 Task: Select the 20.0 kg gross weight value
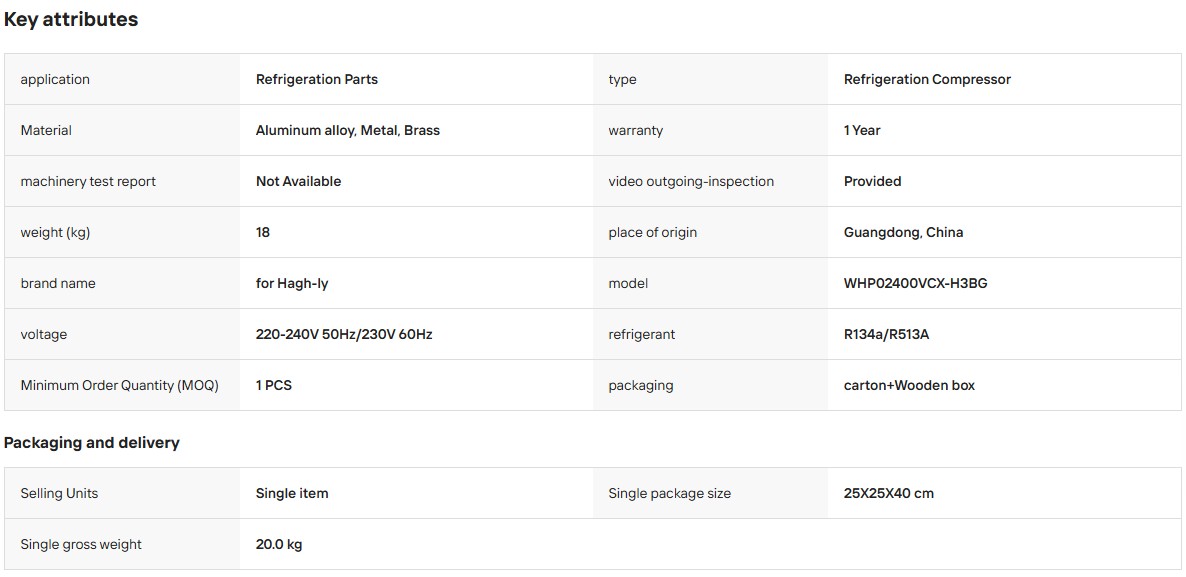[279, 544]
